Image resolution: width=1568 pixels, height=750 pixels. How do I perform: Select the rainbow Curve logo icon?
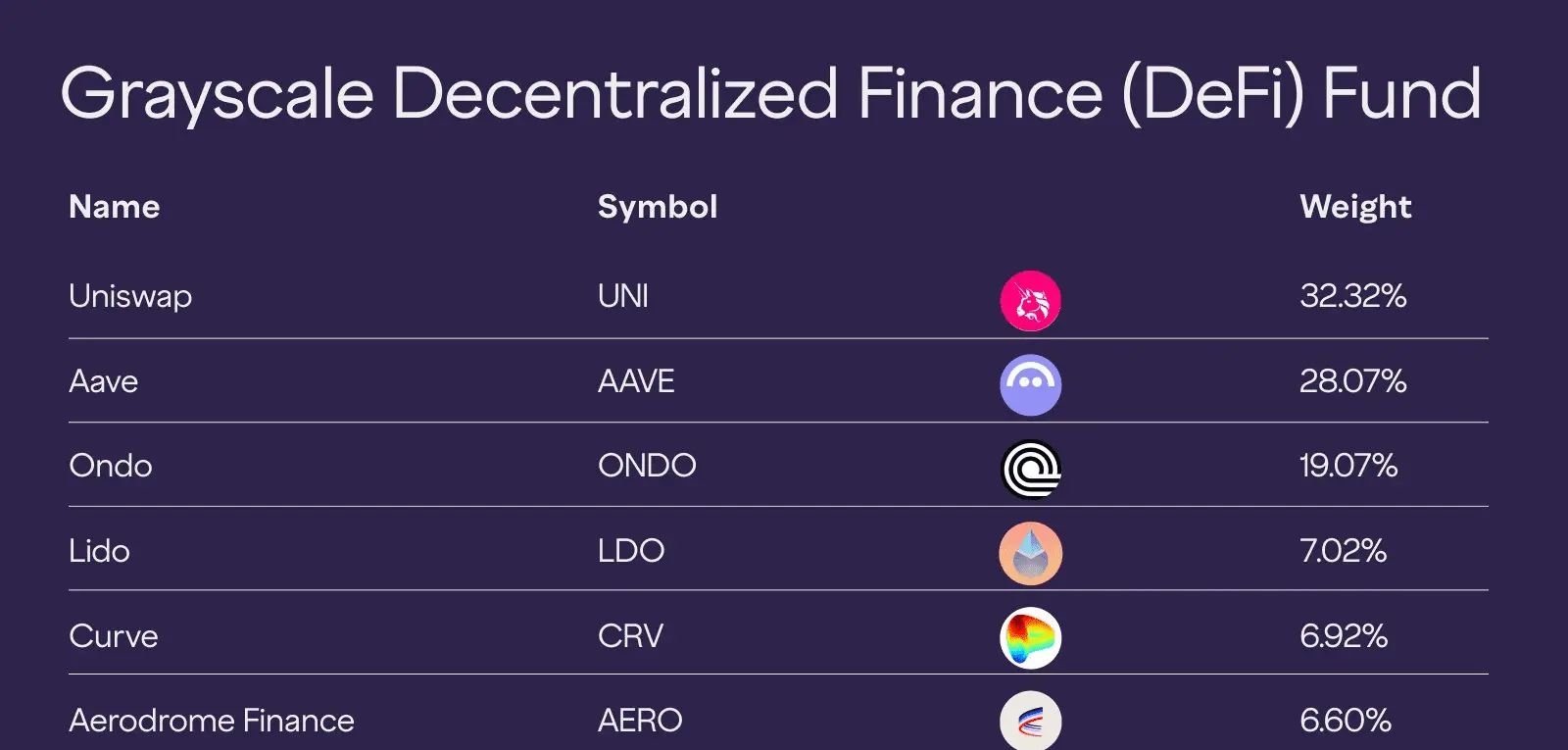coord(1030,637)
